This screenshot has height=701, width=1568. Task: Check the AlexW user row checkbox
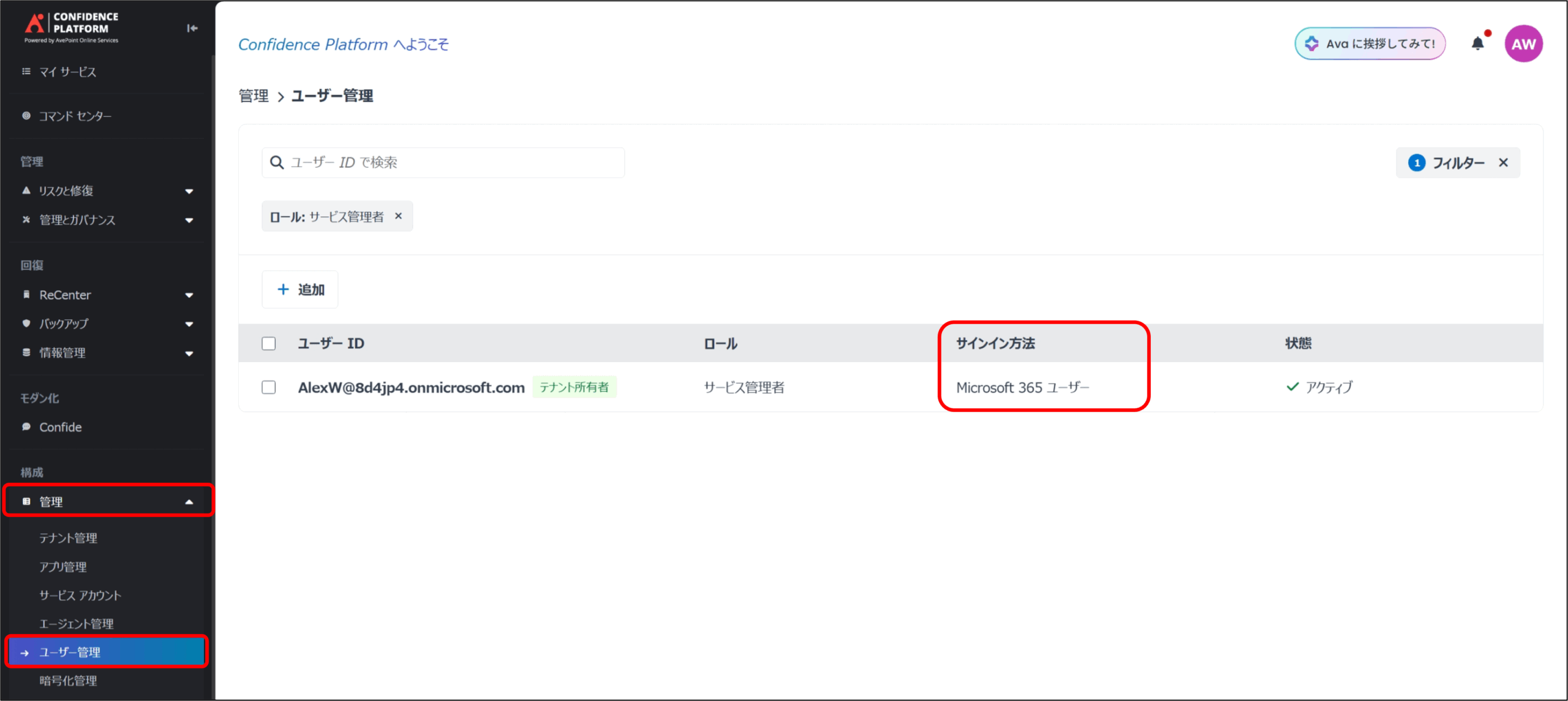[268, 387]
